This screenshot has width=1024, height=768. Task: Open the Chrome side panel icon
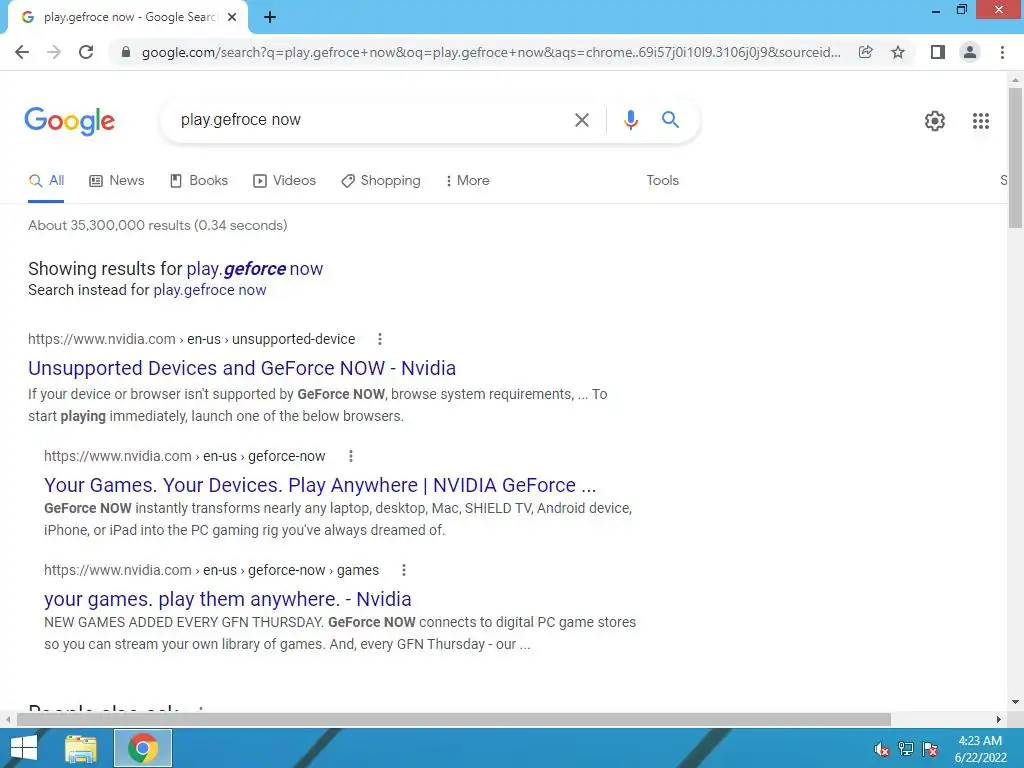point(938,52)
